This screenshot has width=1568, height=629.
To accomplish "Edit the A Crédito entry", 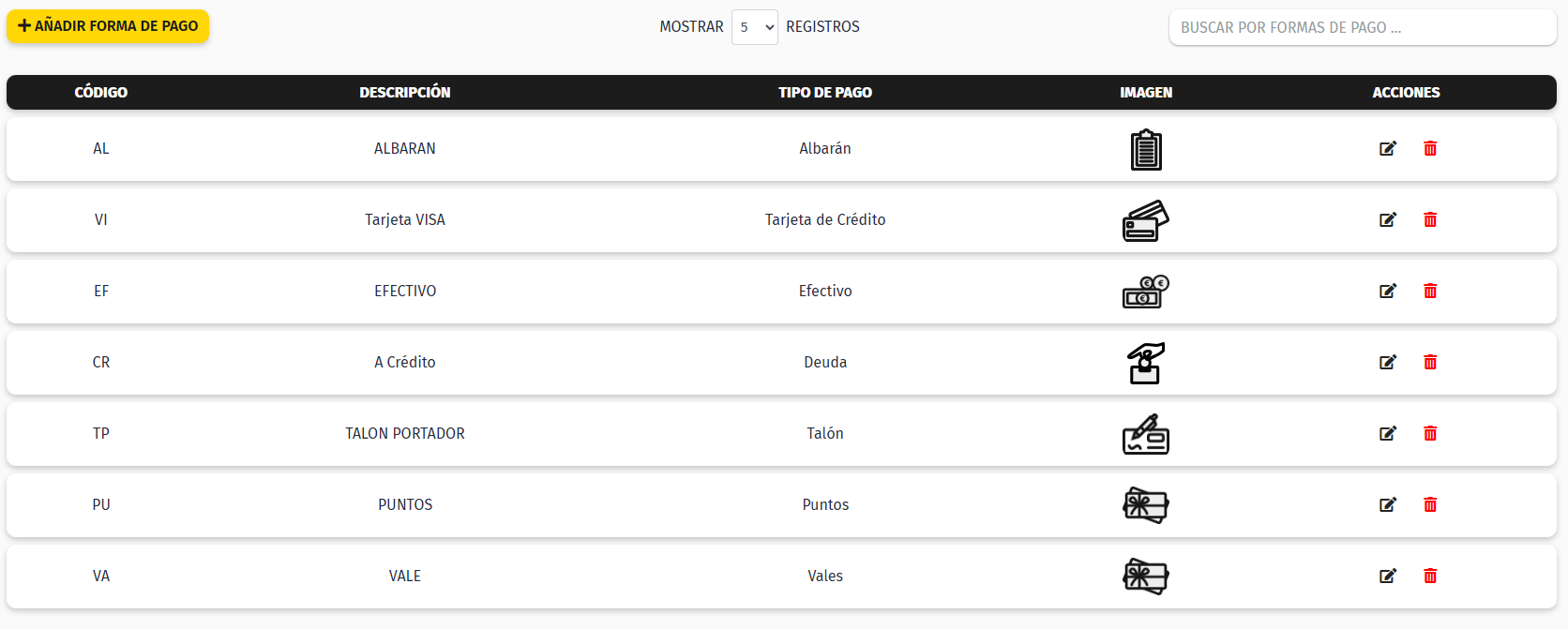I will pos(1388,362).
